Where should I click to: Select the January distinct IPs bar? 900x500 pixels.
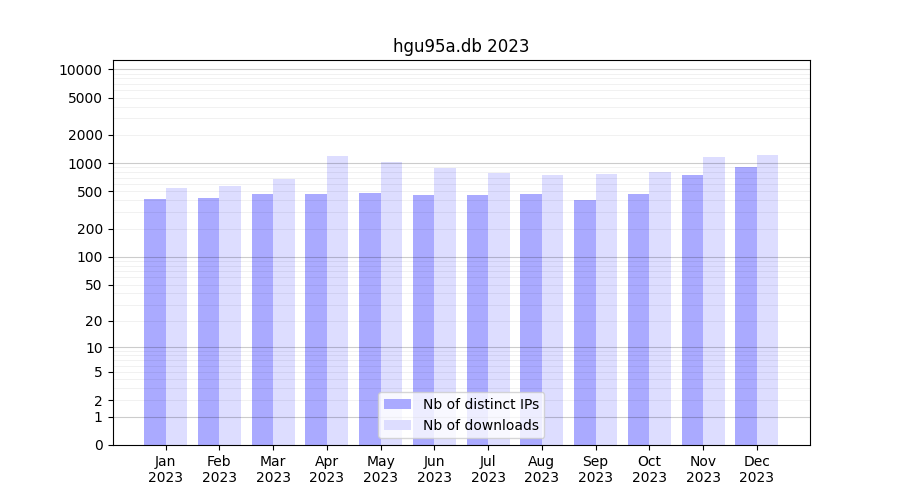155,322
